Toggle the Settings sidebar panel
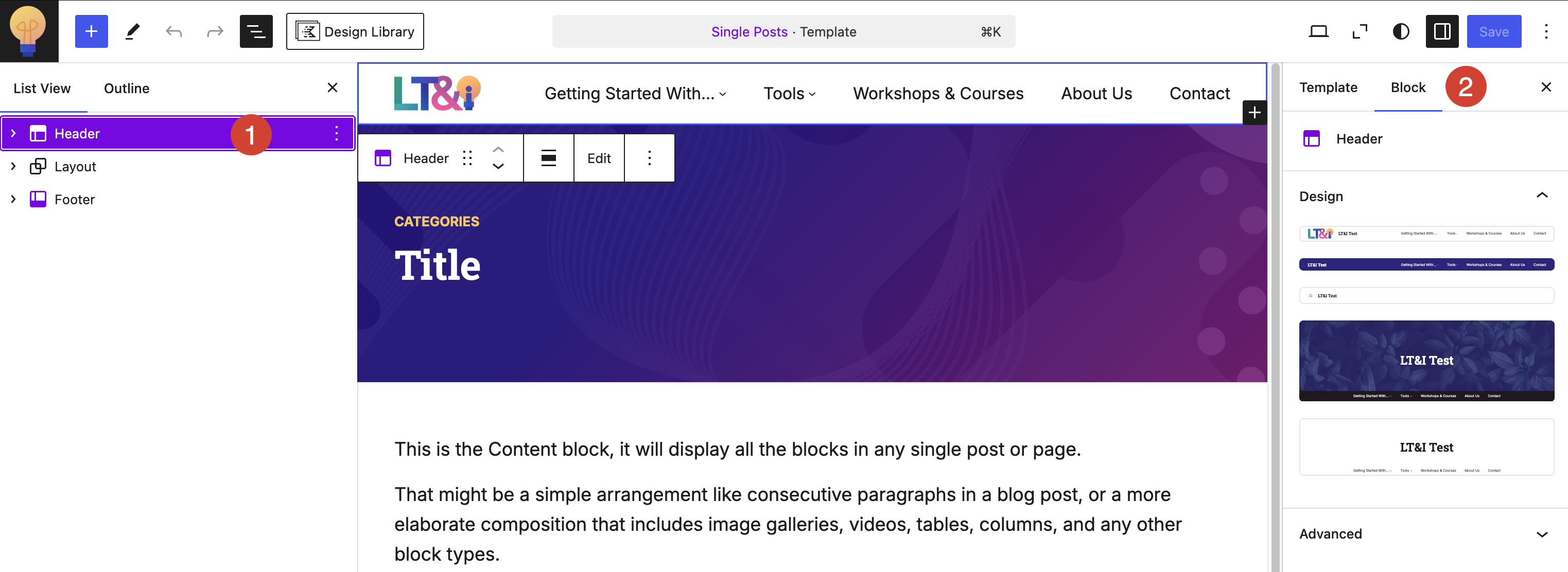 1441,32
